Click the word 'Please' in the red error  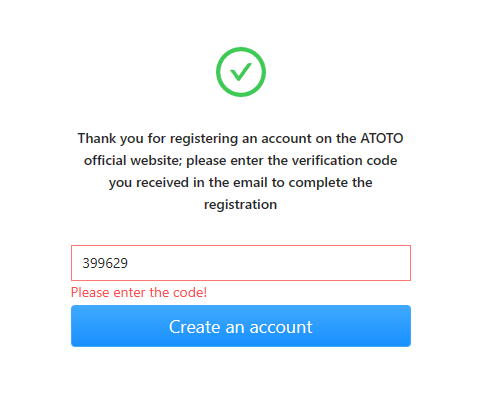pos(90,293)
